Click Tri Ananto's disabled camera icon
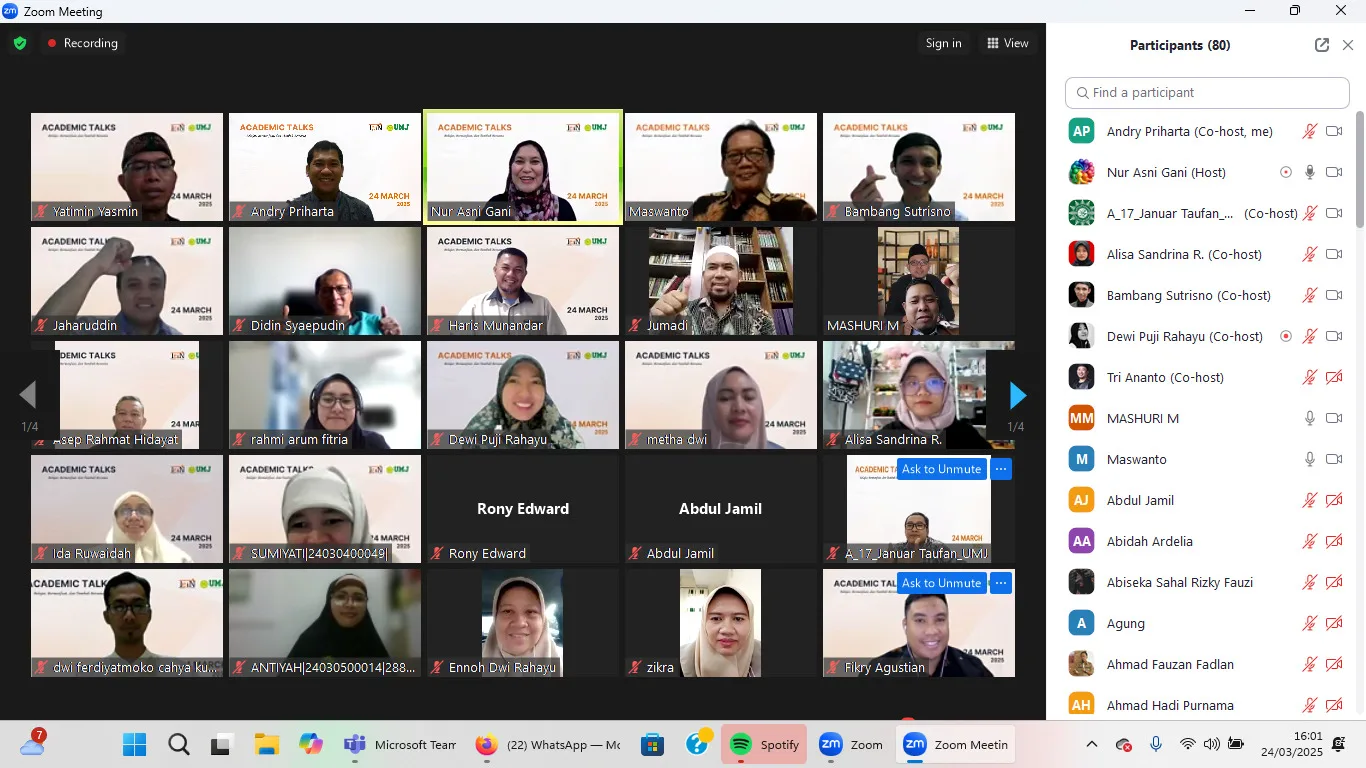1366x768 pixels. pos(1333,377)
